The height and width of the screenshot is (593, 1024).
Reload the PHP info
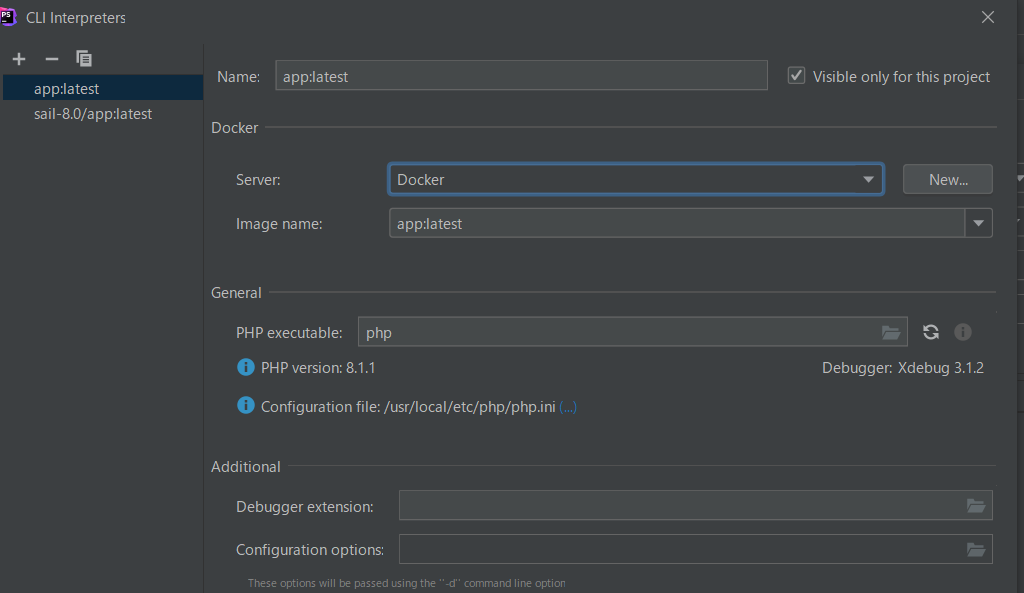[x=931, y=332]
